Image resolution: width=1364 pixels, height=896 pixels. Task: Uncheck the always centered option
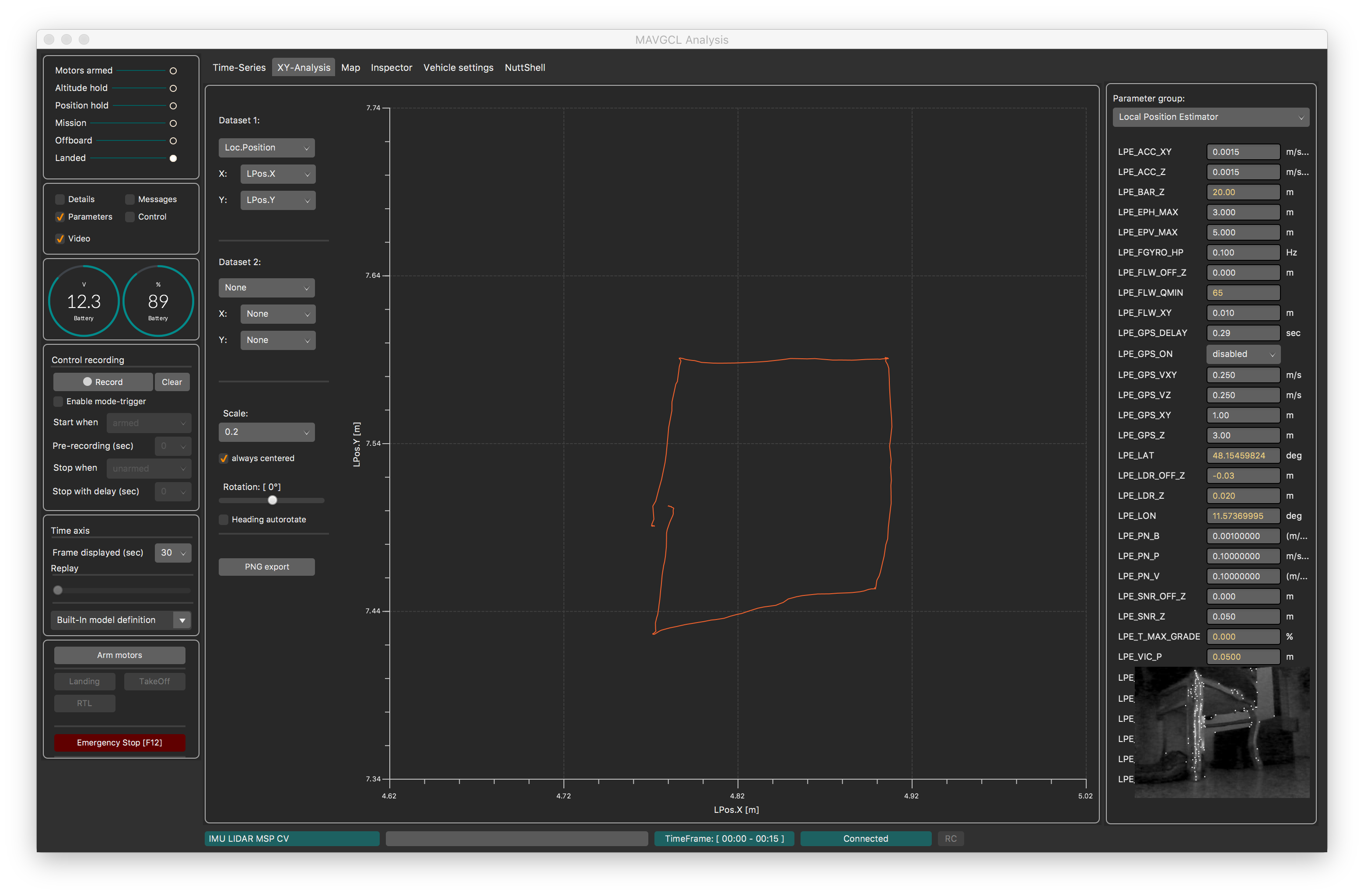tap(224, 458)
